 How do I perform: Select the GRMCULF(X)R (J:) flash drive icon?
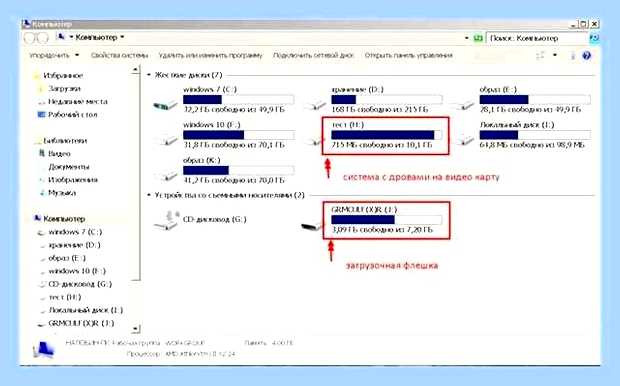pyautogui.click(x=312, y=226)
